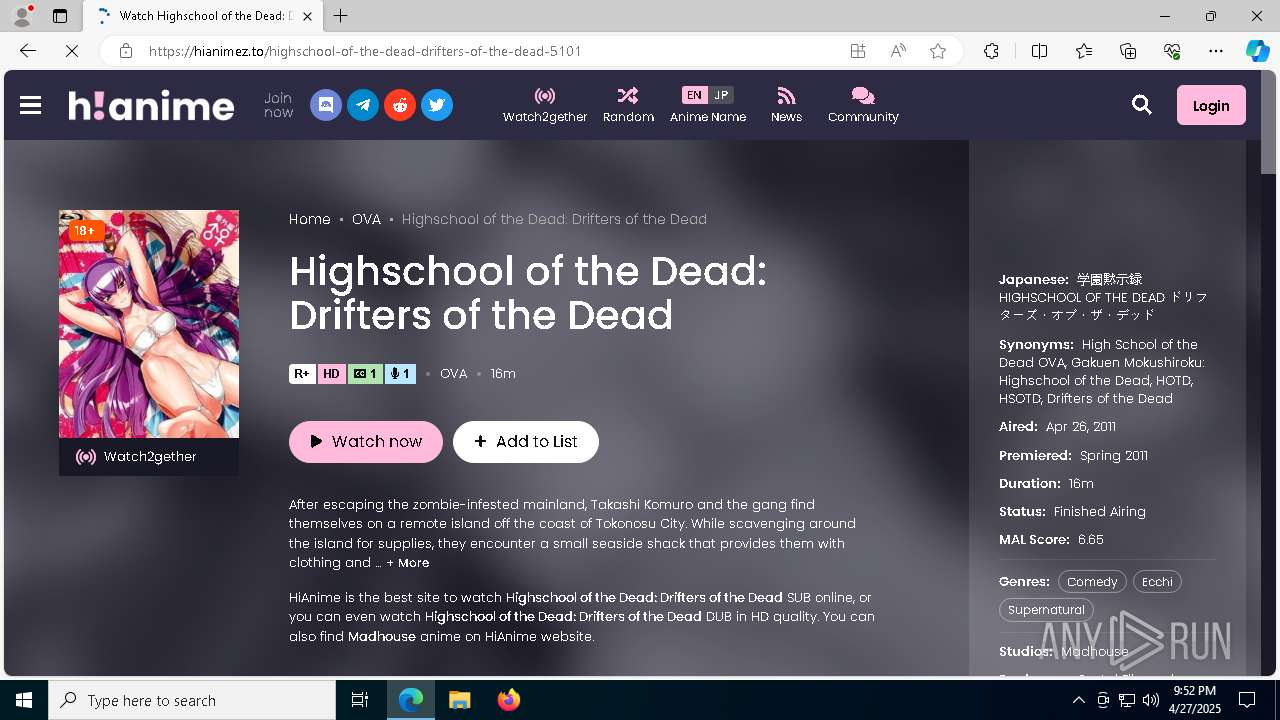Select the Comedy genre tag

click(1092, 582)
